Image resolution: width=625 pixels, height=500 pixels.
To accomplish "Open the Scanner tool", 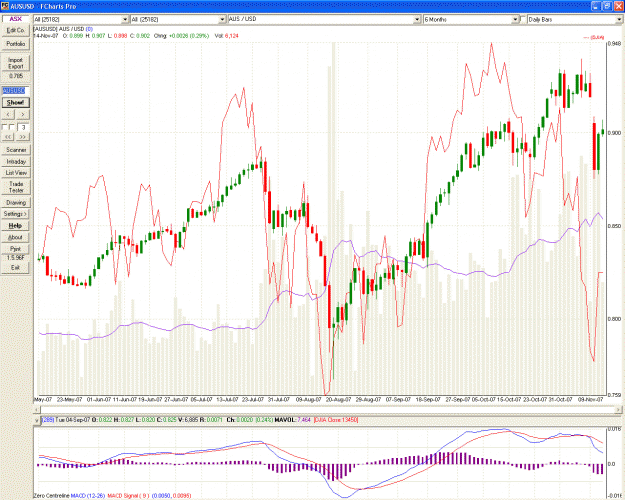I will coord(16,150).
